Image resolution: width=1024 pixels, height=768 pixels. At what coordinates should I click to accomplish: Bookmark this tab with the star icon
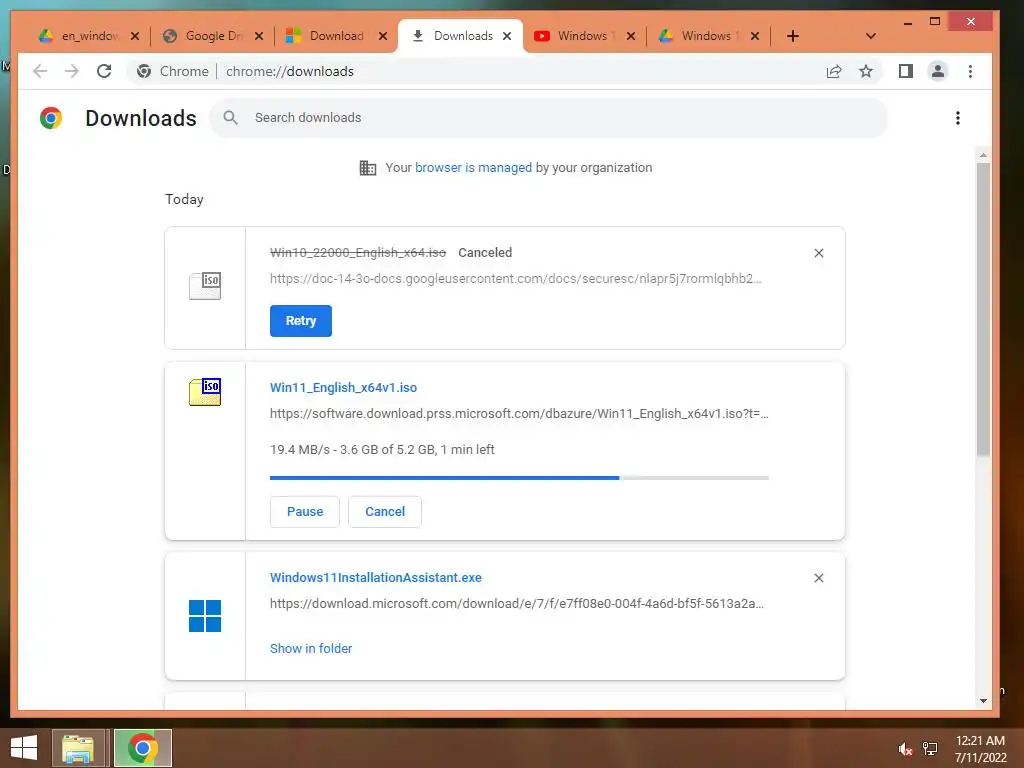click(x=866, y=71)
